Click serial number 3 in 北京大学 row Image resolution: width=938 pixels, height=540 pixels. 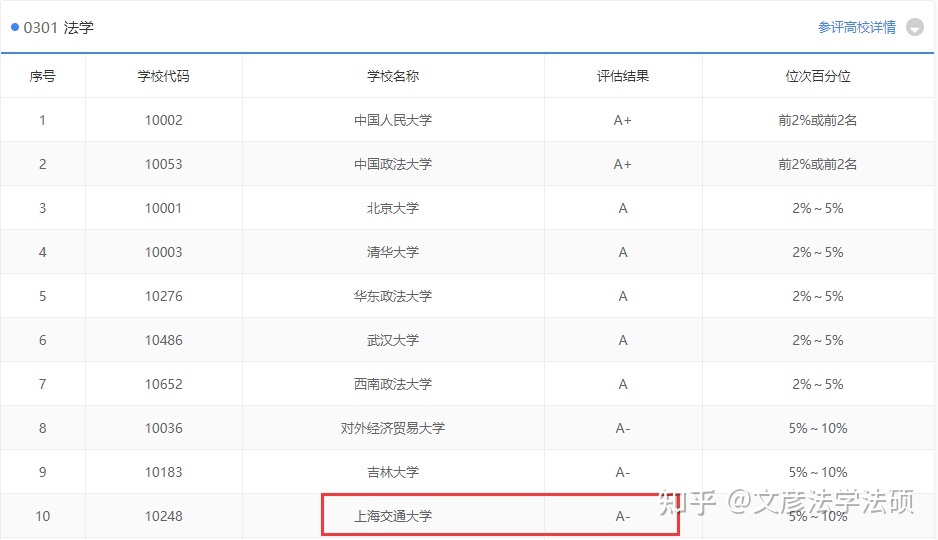click(x=42, y=208)
